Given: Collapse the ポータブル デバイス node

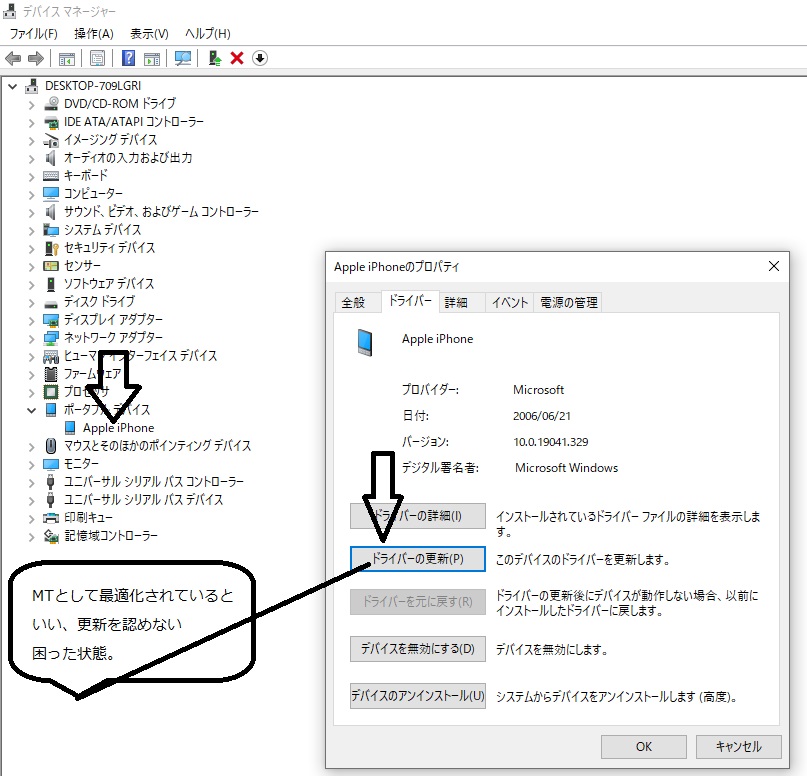Looking at the screenshot, I should [x=31, y=411].
